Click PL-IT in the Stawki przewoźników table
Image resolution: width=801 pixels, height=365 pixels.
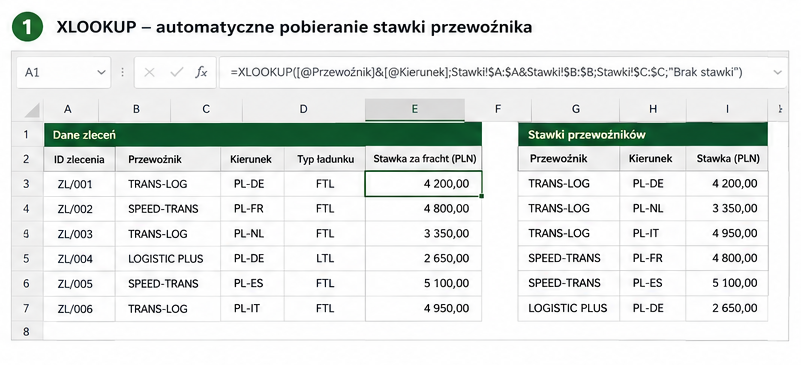coord(653,233)
